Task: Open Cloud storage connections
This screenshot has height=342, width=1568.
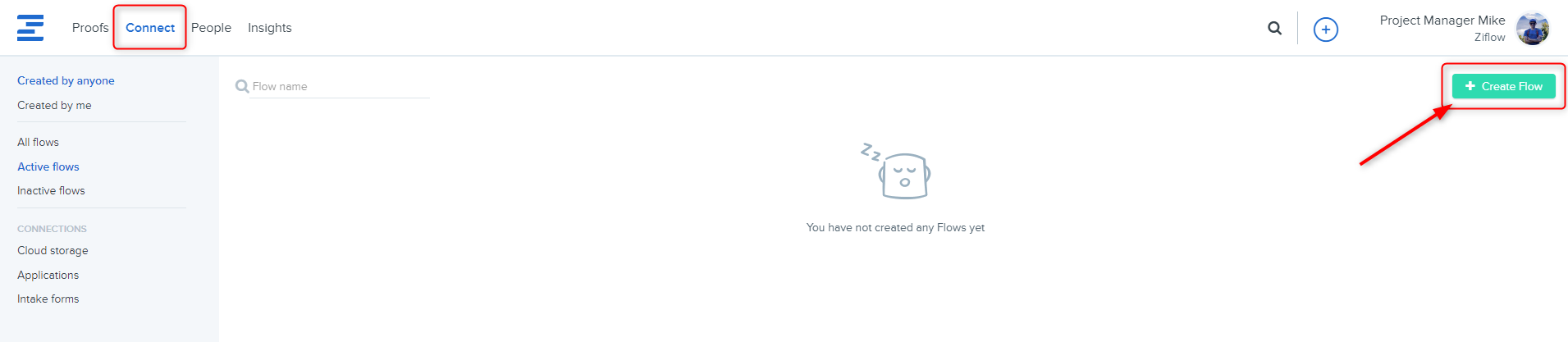Action: tap(53, 250)
